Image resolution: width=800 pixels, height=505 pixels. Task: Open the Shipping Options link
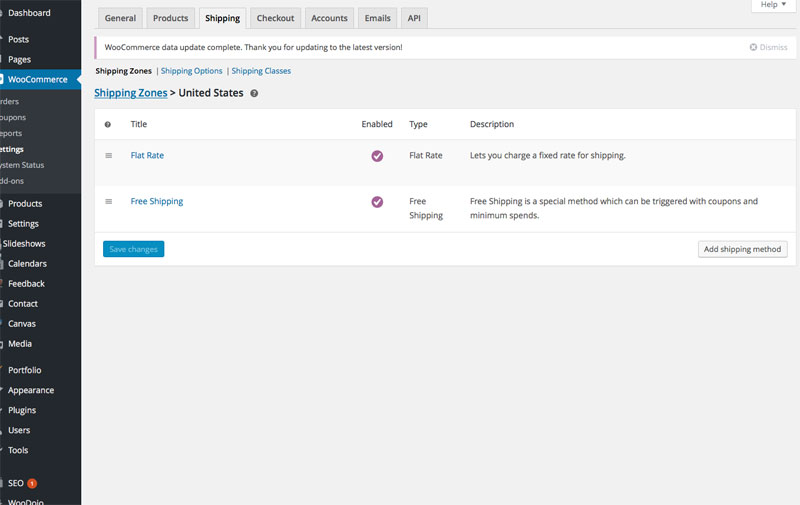[192, 71]
